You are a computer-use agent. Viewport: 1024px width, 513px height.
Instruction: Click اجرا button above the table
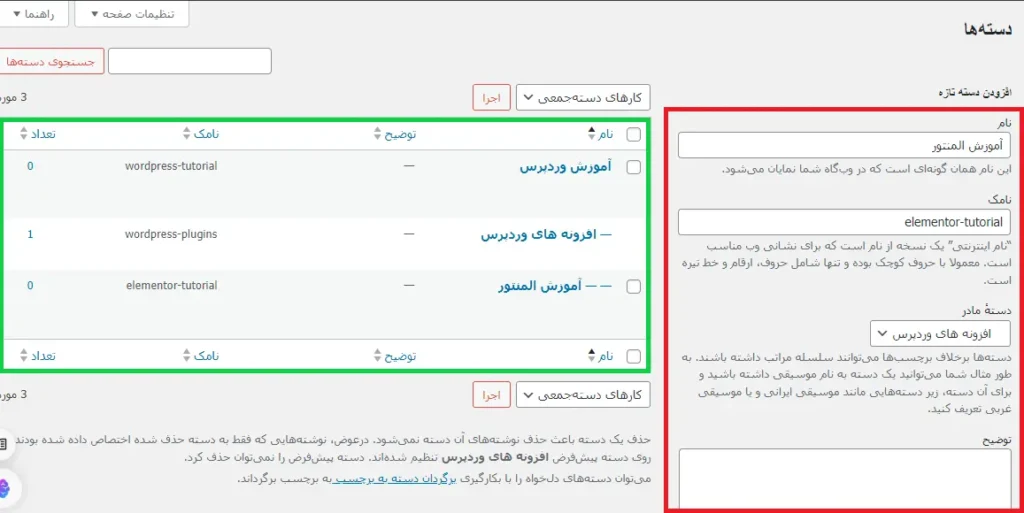click(x=491, y=98)
